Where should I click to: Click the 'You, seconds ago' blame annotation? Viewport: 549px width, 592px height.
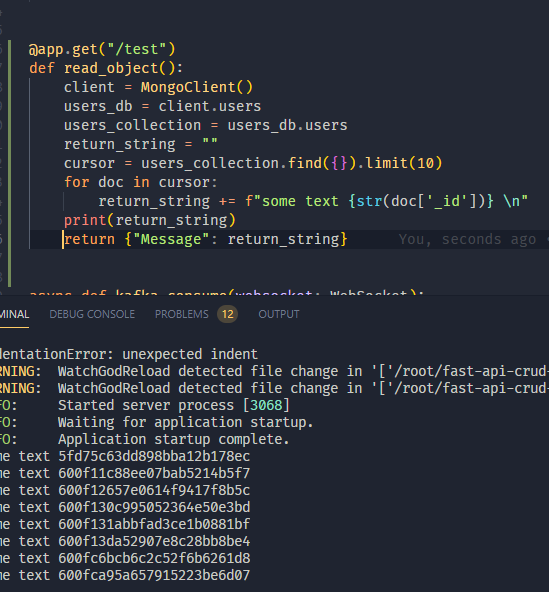[x=467, y=239]
